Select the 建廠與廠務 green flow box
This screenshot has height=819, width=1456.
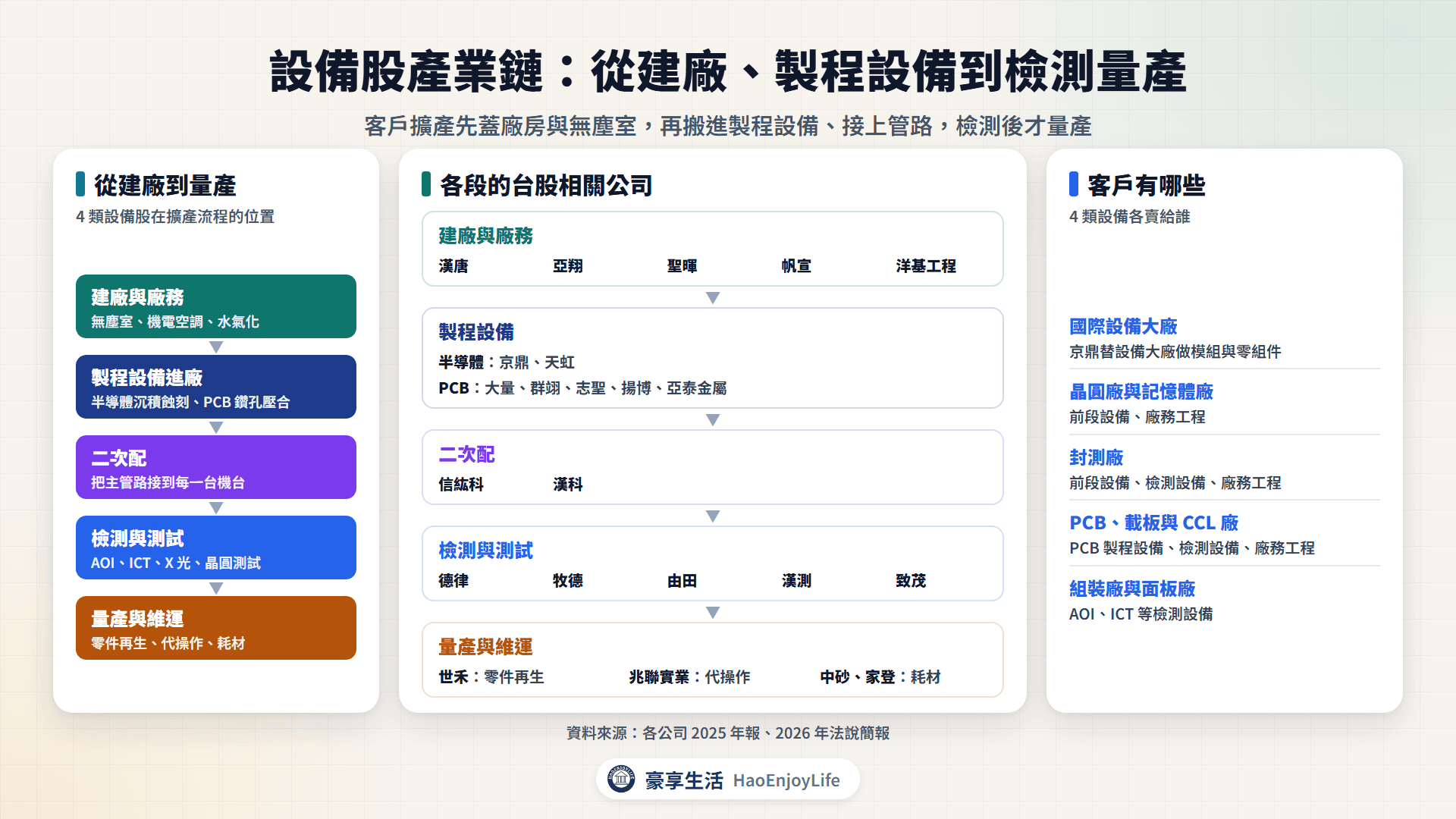[x=216, y=306]
